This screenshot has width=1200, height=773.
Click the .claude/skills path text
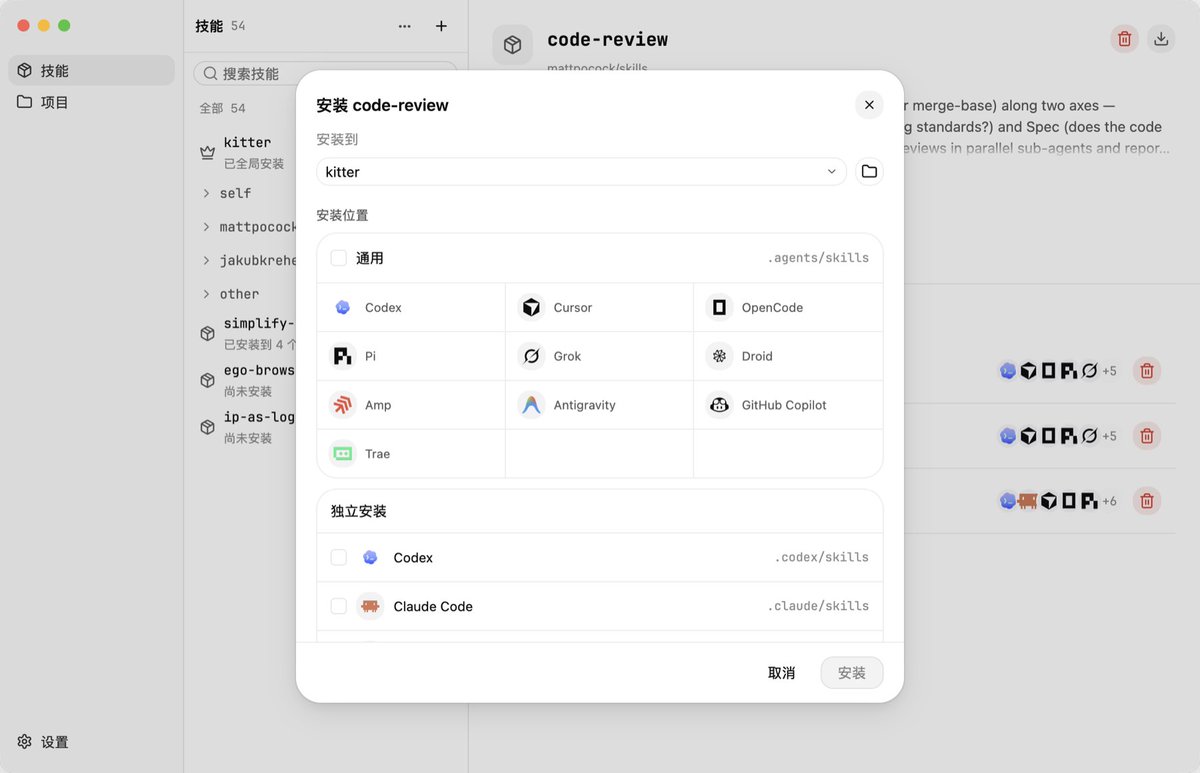coord(818,606)
